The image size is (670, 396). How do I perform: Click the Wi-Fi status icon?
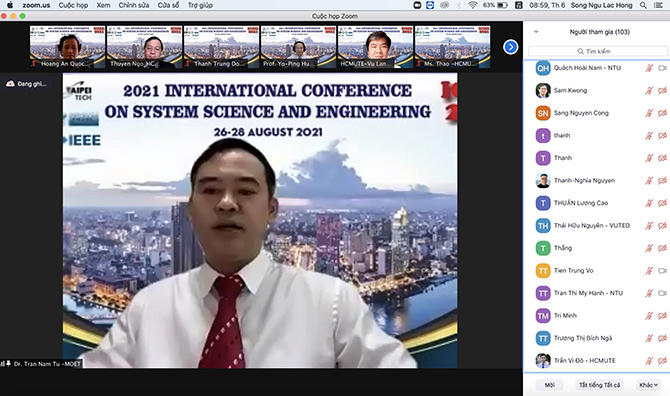pos(473,5)
